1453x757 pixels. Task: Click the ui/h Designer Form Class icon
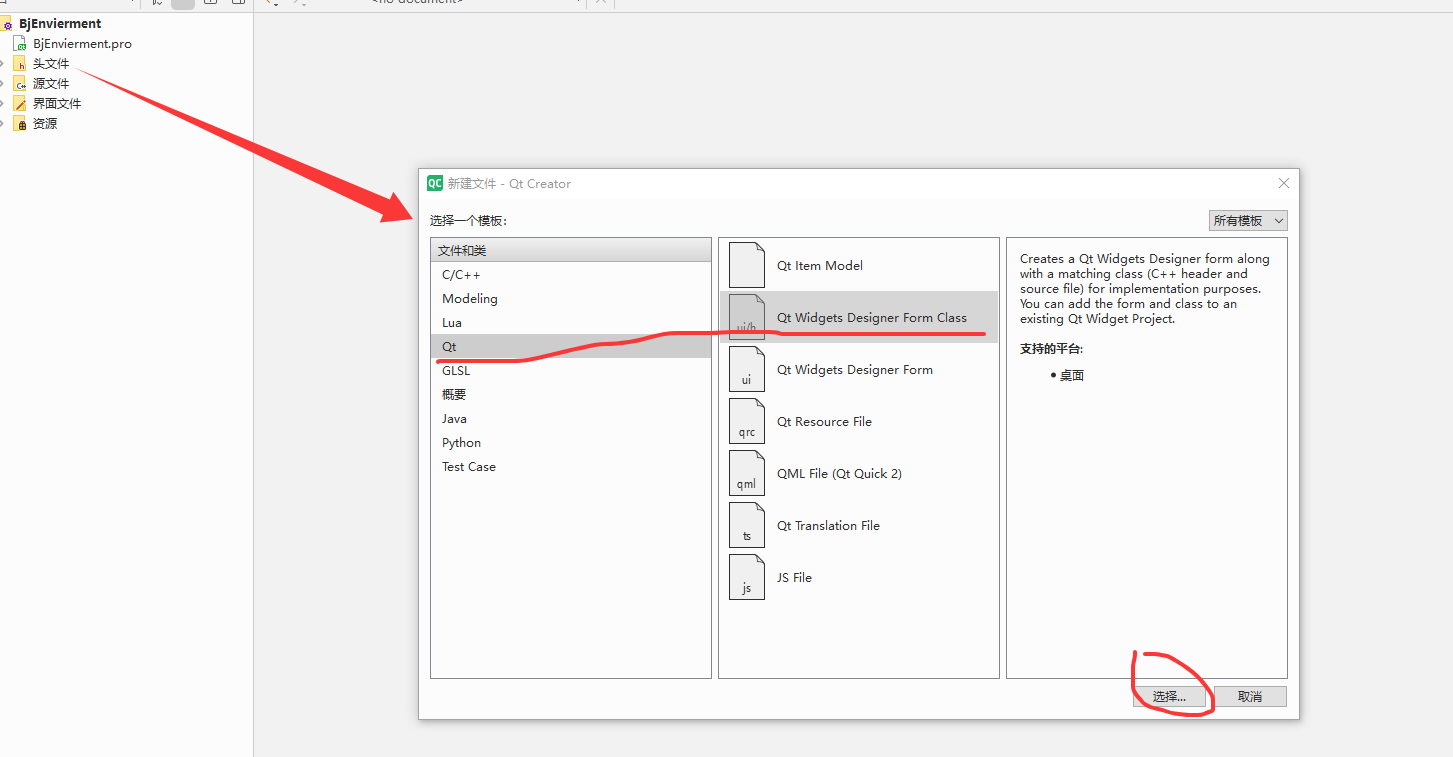point(747,317)
